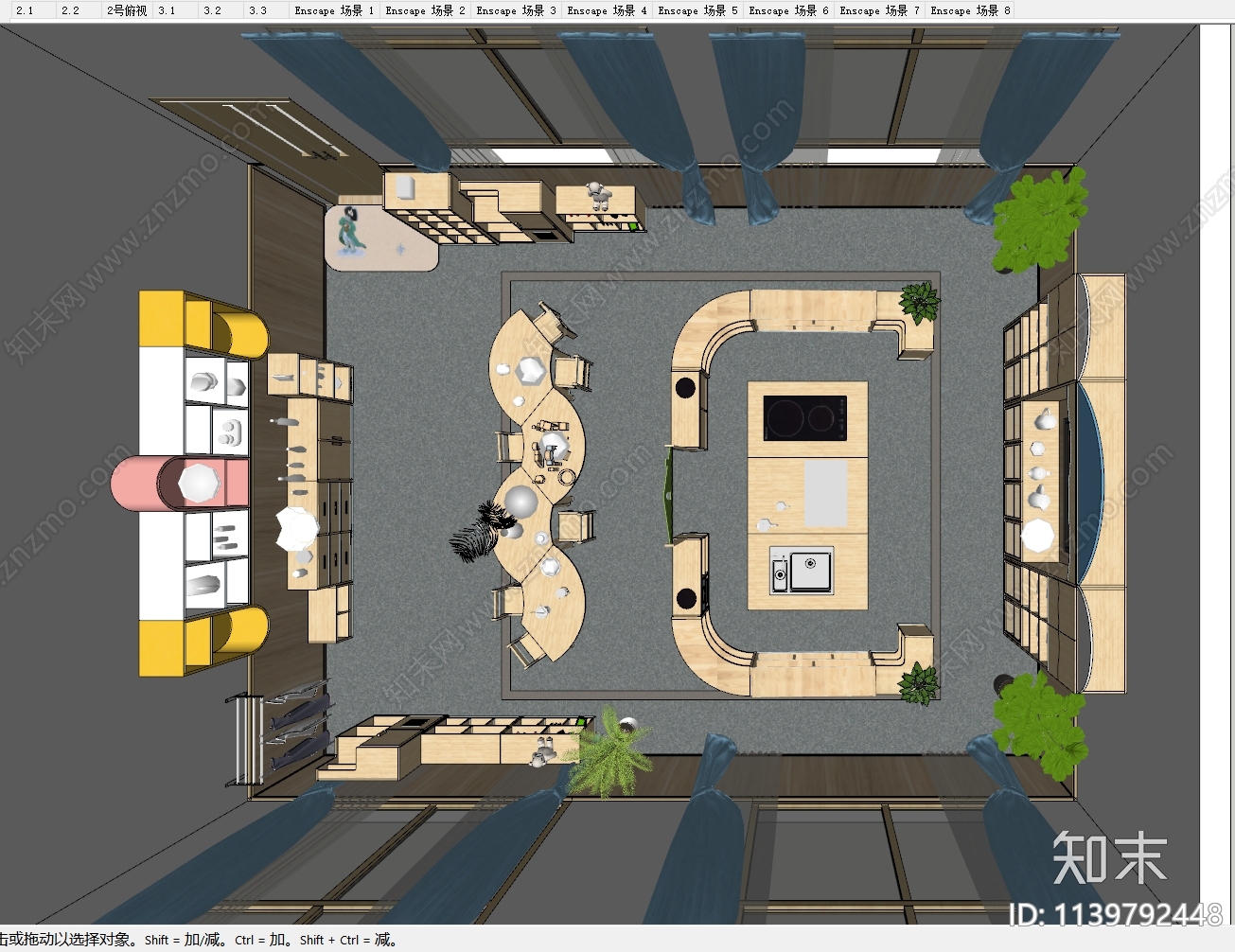The height and width of the screenshot is (952, 1235).
Task: Select the kitchen sink on the island
Action: click(x=802, y=571)
